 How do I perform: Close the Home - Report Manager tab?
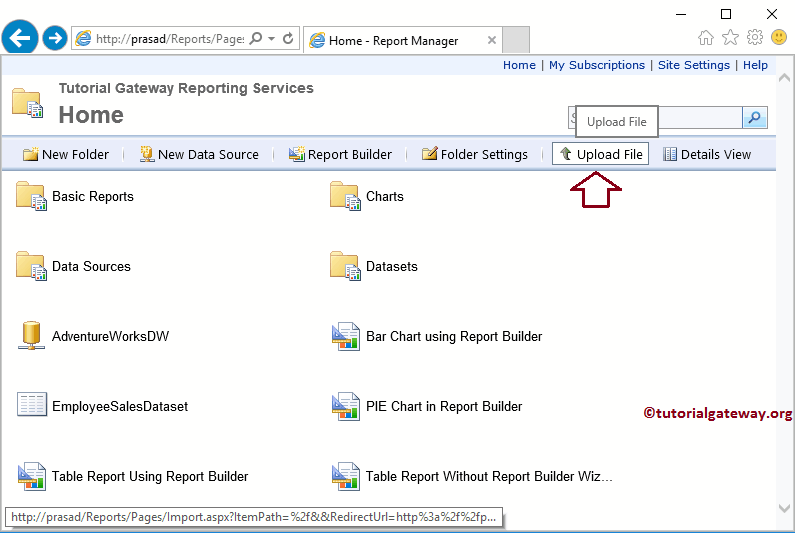click(491, 40)
